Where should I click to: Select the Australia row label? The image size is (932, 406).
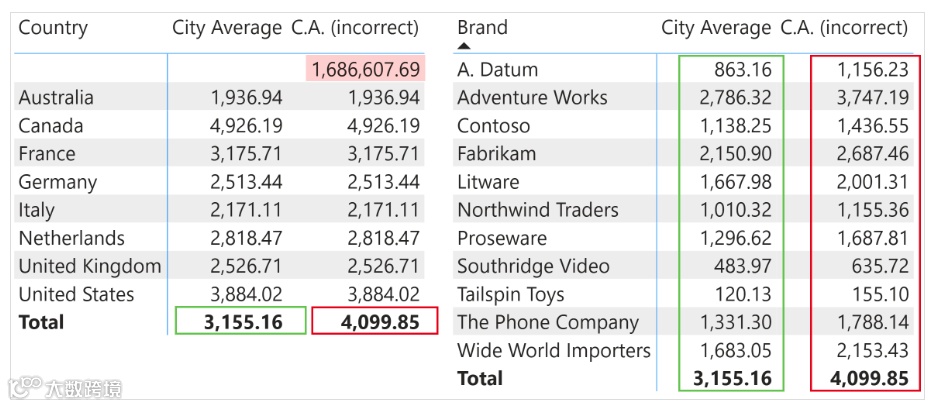56,98
